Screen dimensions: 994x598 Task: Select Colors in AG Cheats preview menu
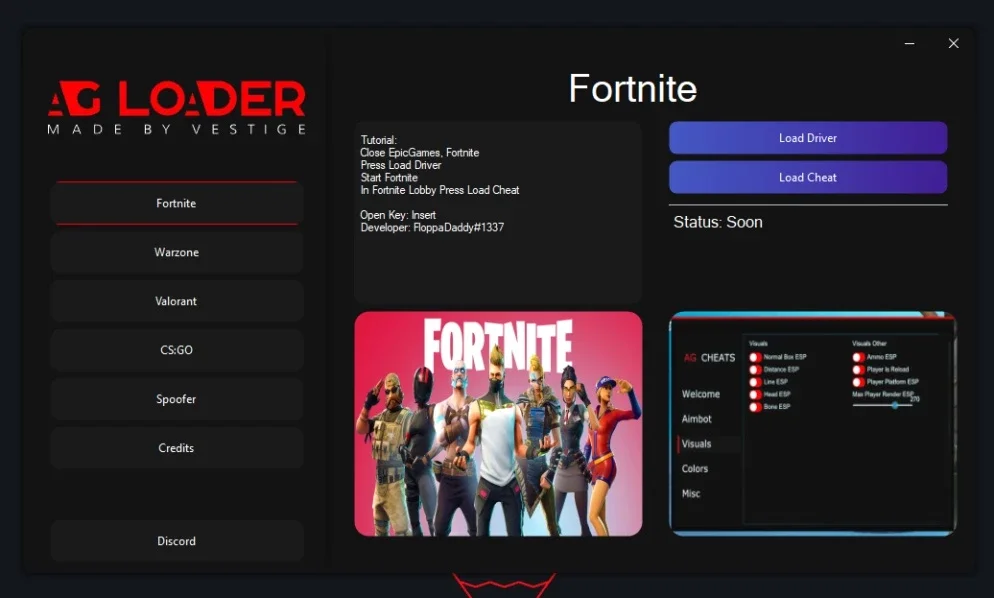694,469
